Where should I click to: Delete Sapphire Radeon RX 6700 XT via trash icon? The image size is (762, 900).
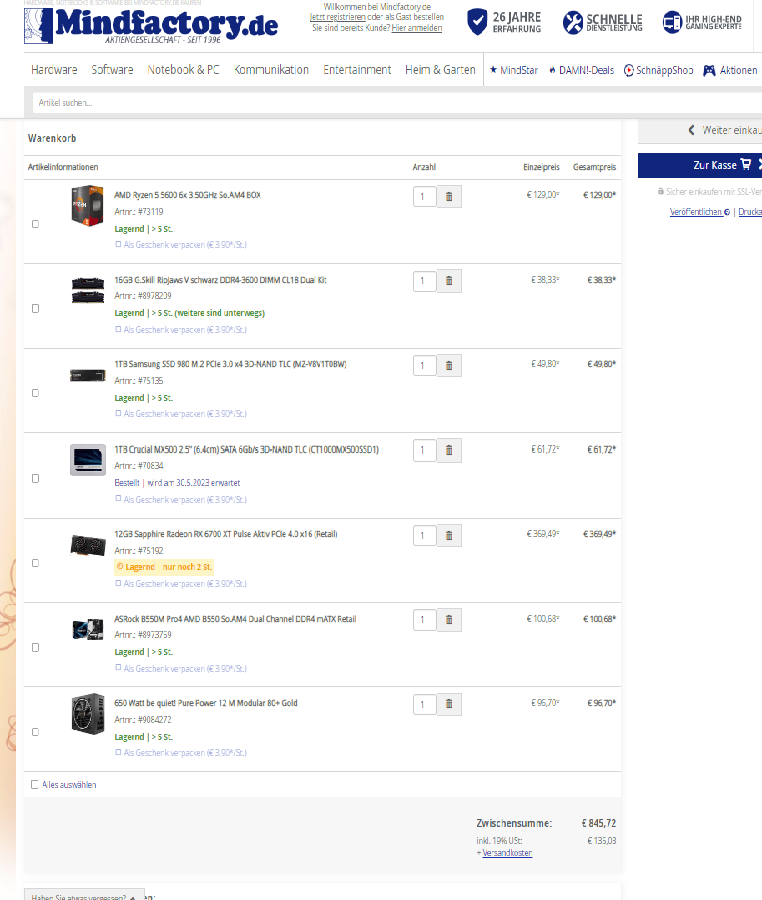449,536
